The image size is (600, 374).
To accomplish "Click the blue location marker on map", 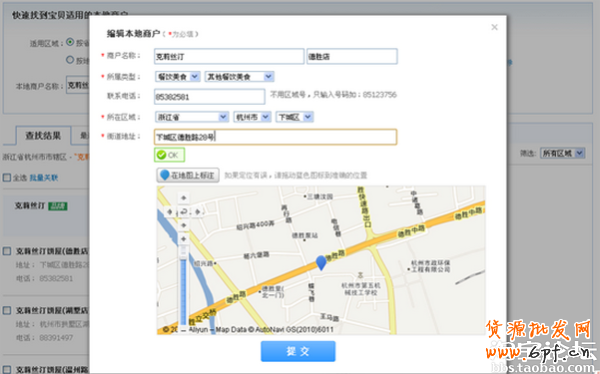I will [x=321, y=263].
